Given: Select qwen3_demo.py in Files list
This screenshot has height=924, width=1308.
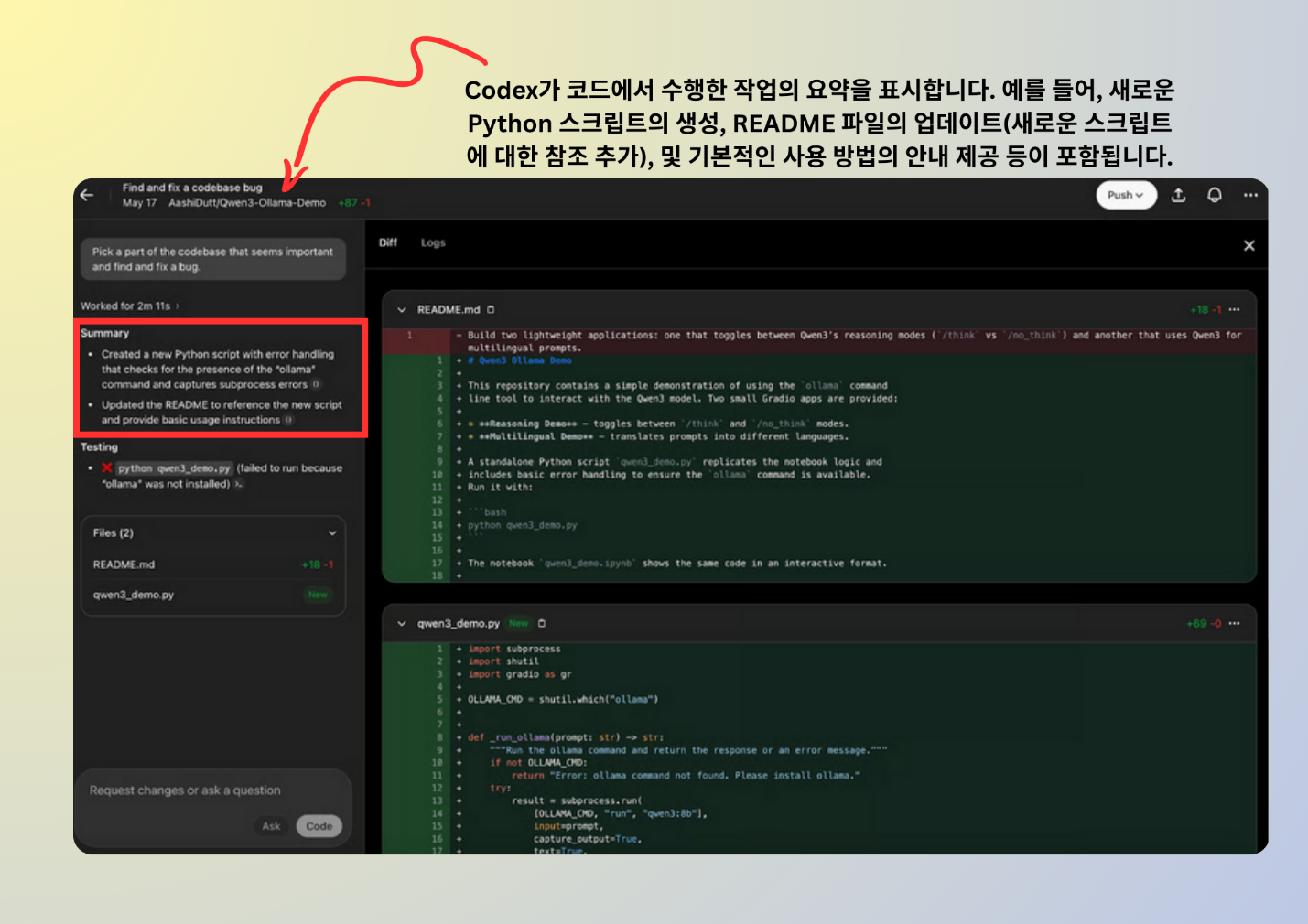Looking at the screenshot, I should (213, 595).
